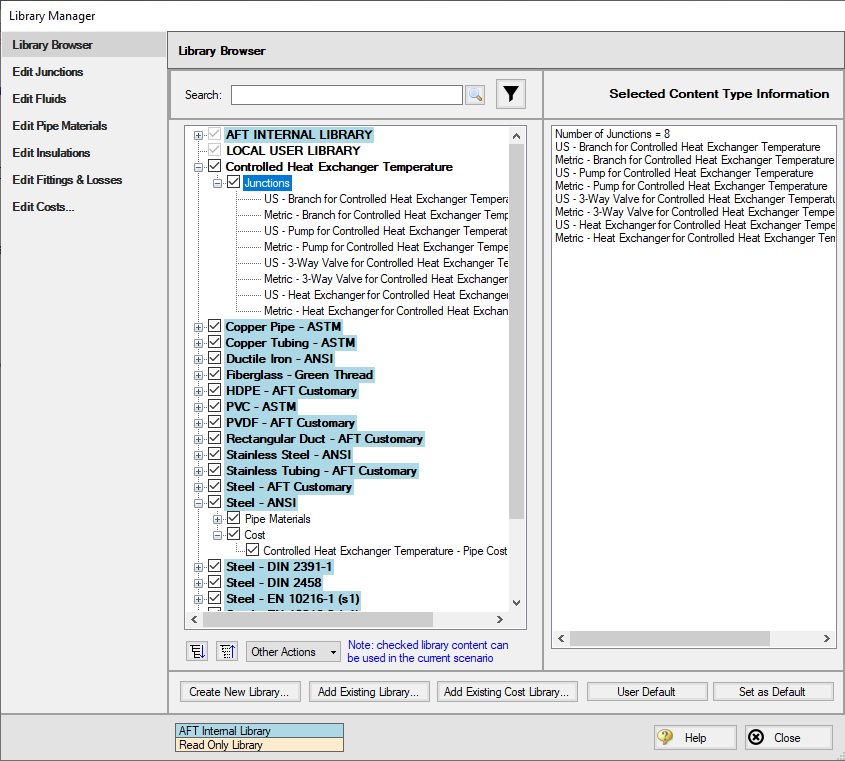The width and height of the screenshot is (845, 761).
Task: Collapse the Steel - ANSI node
Action: coord(199,503)
